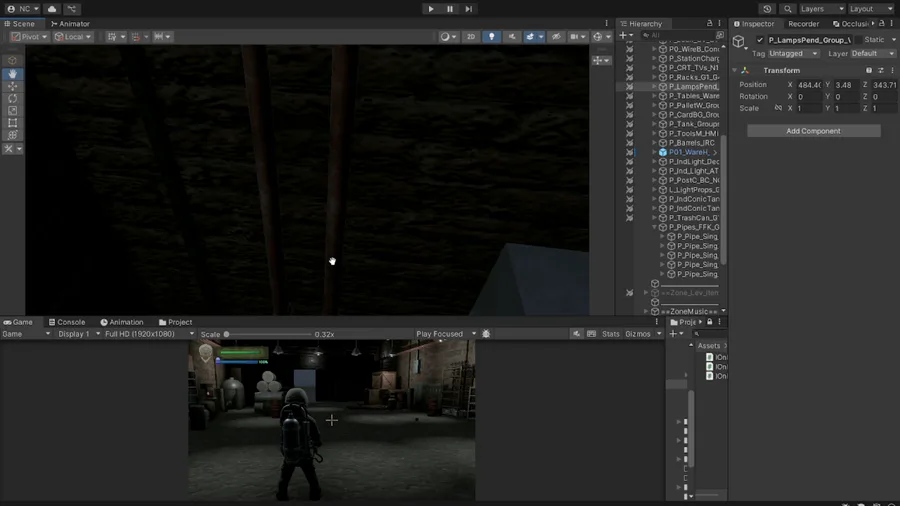The image size is (900, 506).
Task: Switch to the Scene tab
Action: point(20,24)
